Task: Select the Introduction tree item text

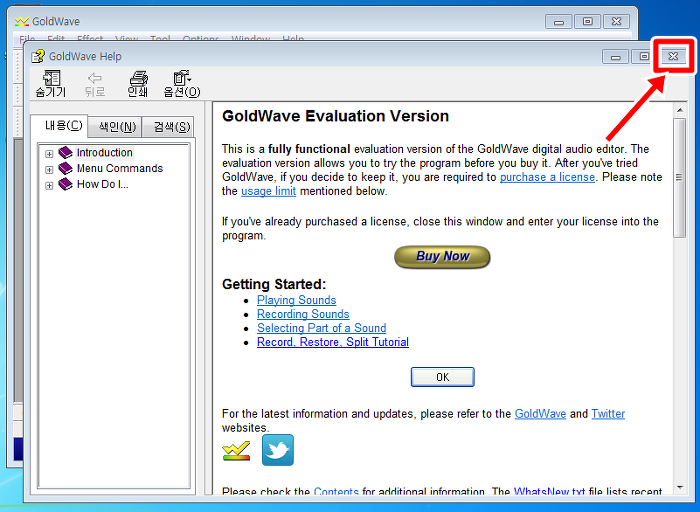Action: pos(104,153)
